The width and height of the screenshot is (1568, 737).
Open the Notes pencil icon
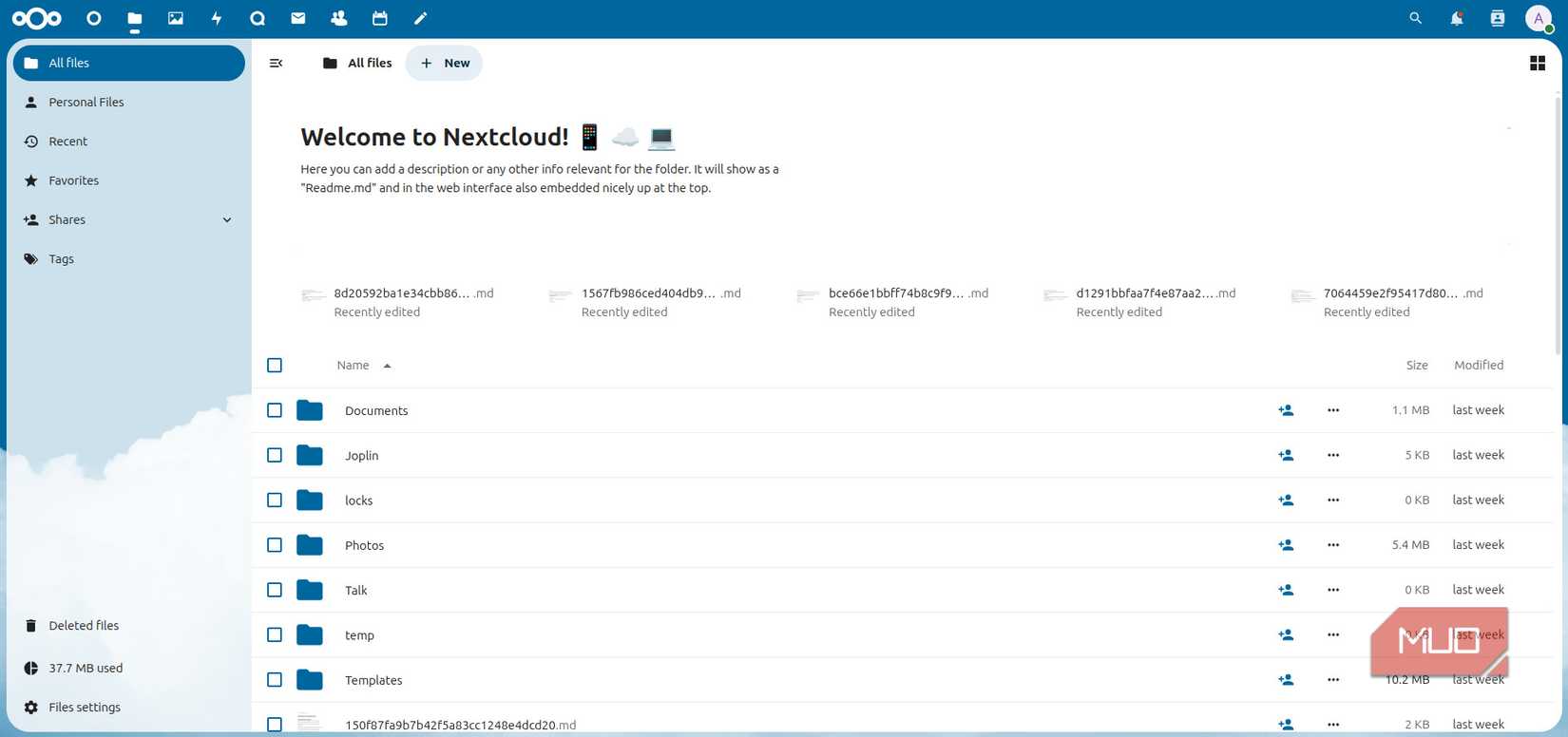pos(421,18)
